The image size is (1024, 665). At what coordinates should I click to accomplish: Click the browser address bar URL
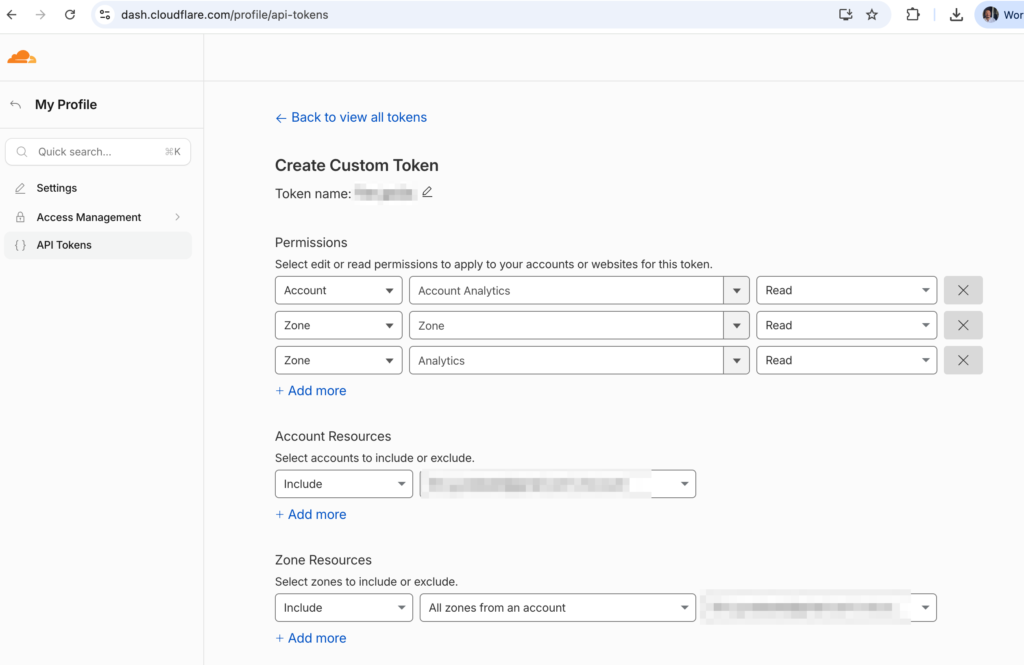pyautogui.click(x=225, y=14)
